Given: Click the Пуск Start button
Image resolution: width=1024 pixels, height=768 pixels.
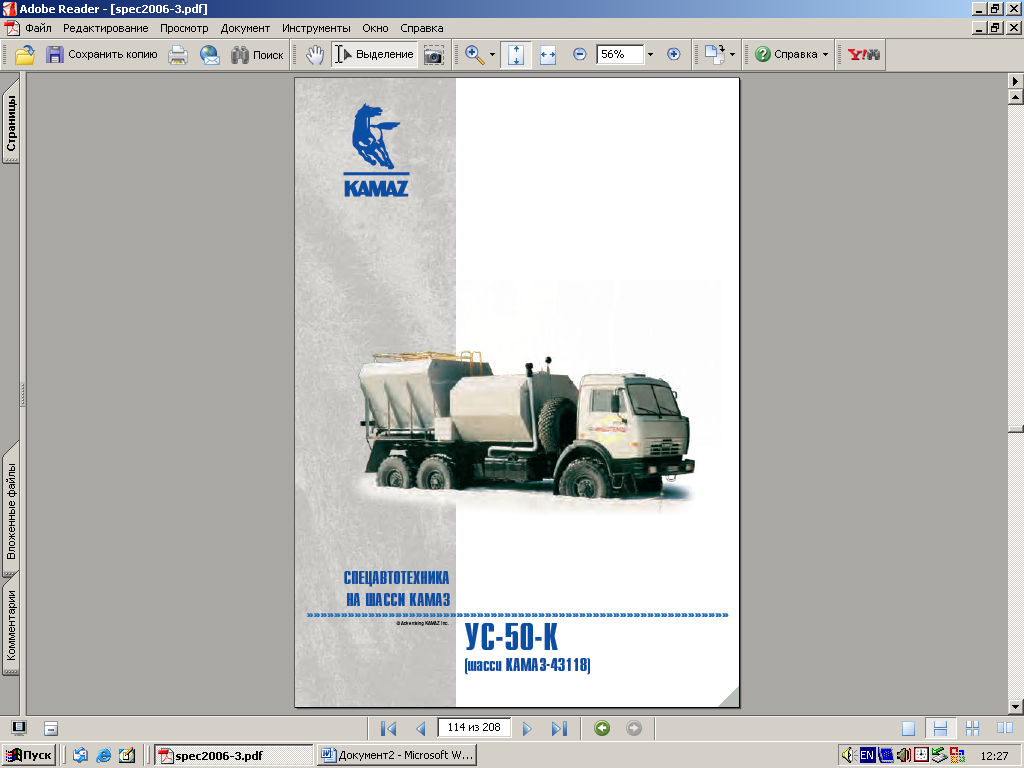Looking at the screenshot, I should [29, 755].
